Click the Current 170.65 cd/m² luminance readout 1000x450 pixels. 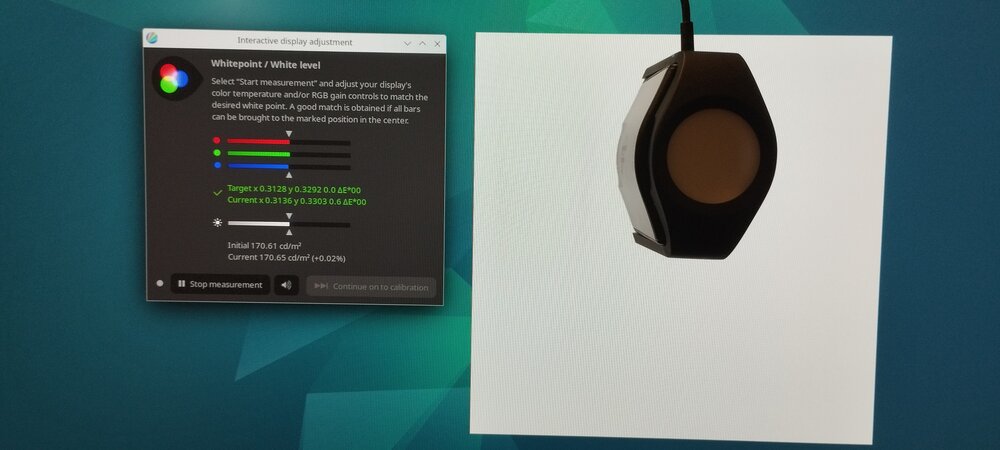pos(286,258)
